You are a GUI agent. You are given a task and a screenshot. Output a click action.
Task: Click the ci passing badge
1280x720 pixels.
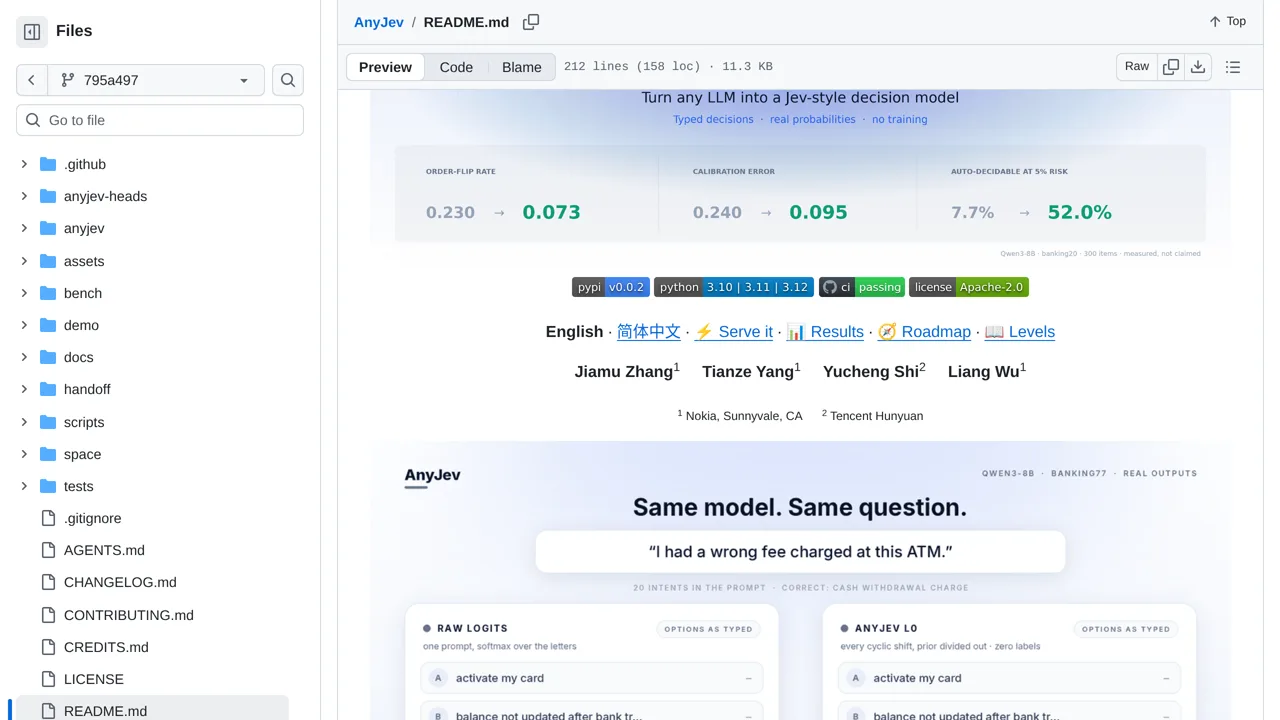point(862,287)
